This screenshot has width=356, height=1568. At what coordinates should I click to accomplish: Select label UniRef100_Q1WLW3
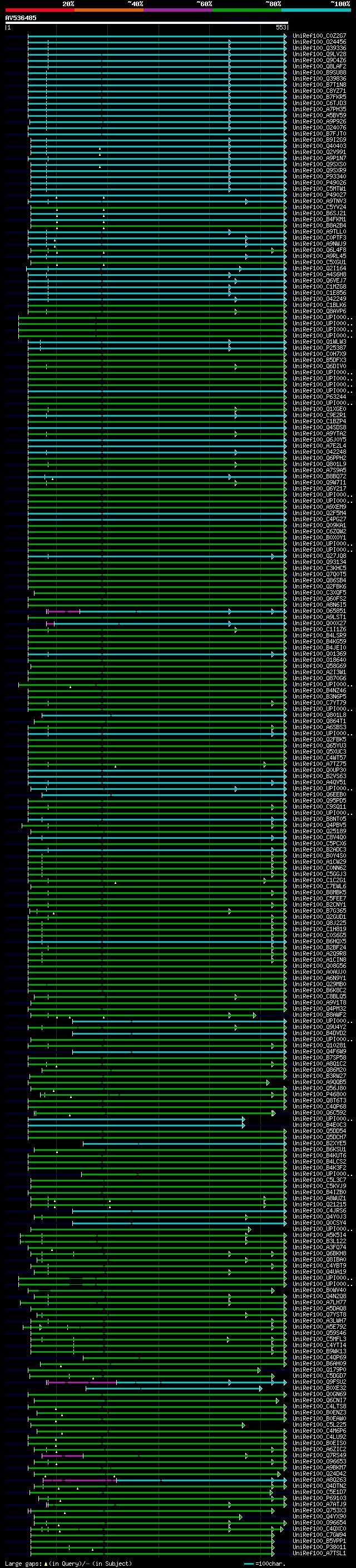[319, 342]
